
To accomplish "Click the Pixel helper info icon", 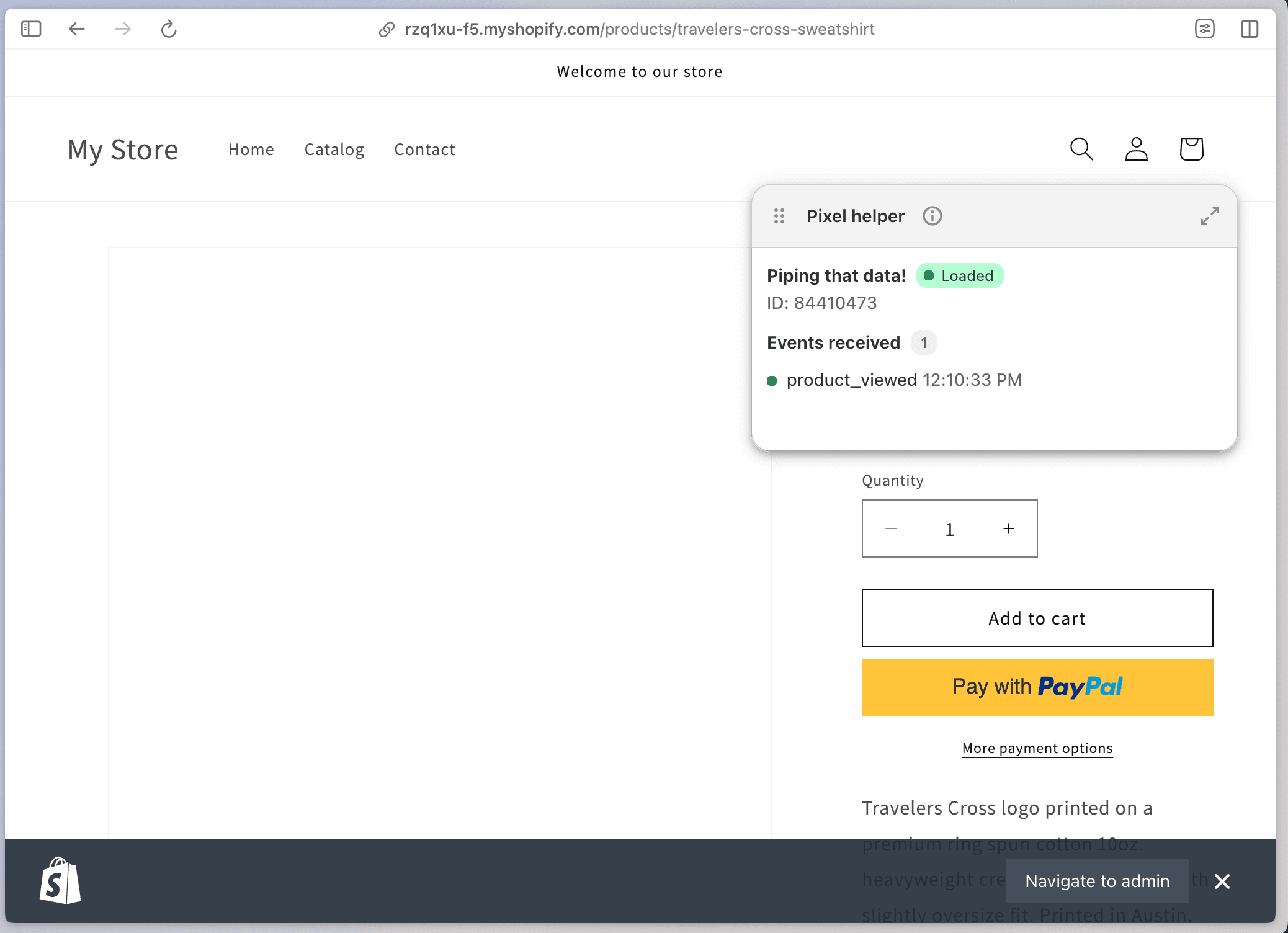I will click(x=932, y=216).
